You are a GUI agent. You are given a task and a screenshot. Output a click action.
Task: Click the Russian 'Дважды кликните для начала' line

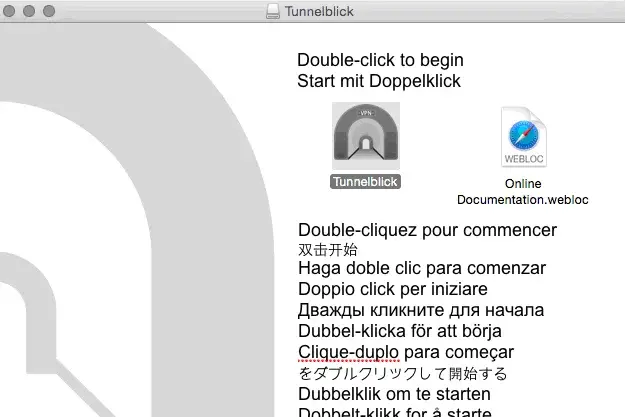click(421, 310)
